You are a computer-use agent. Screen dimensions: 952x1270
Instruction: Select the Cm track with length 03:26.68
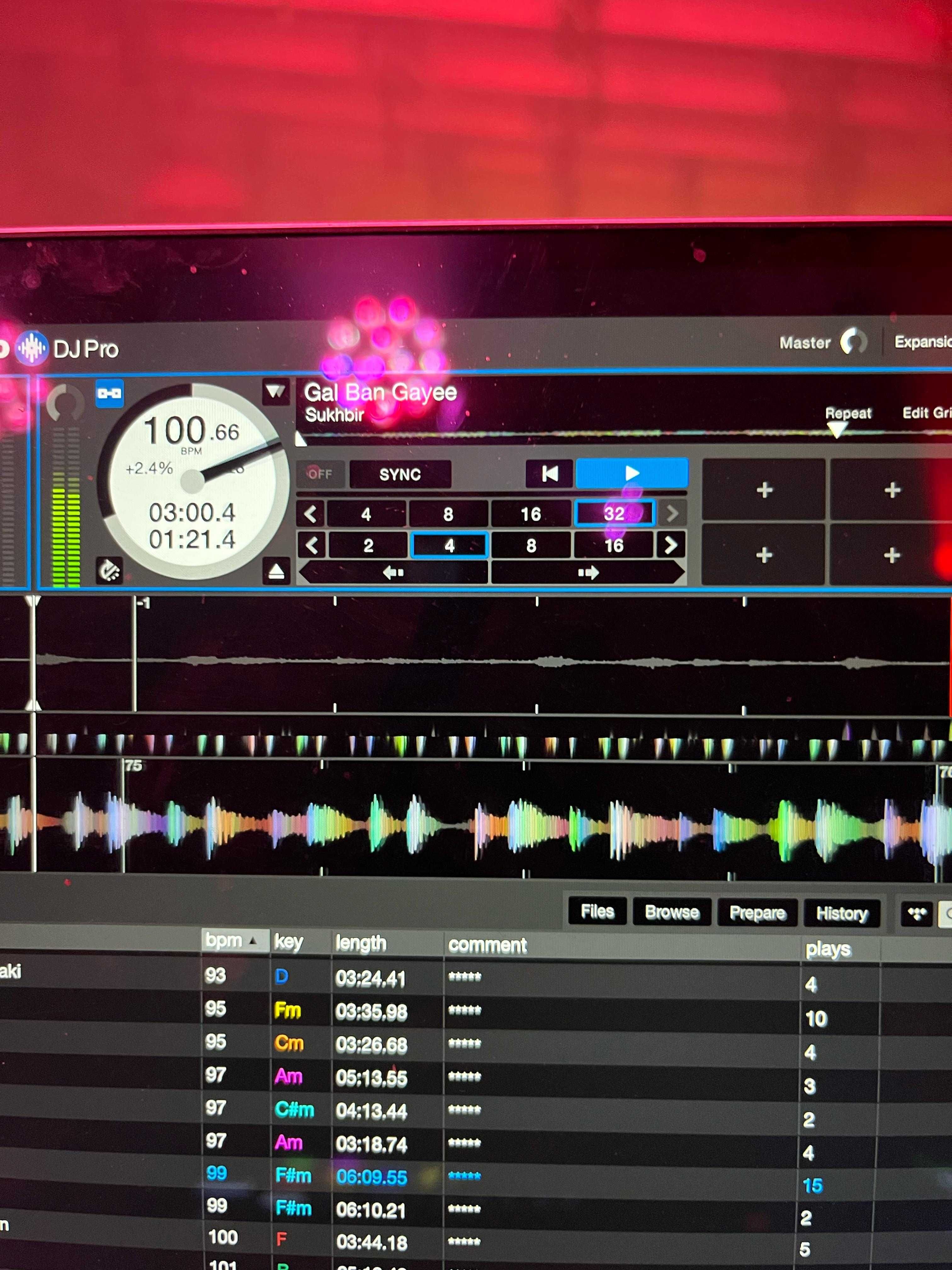(x=476, y=1045)
